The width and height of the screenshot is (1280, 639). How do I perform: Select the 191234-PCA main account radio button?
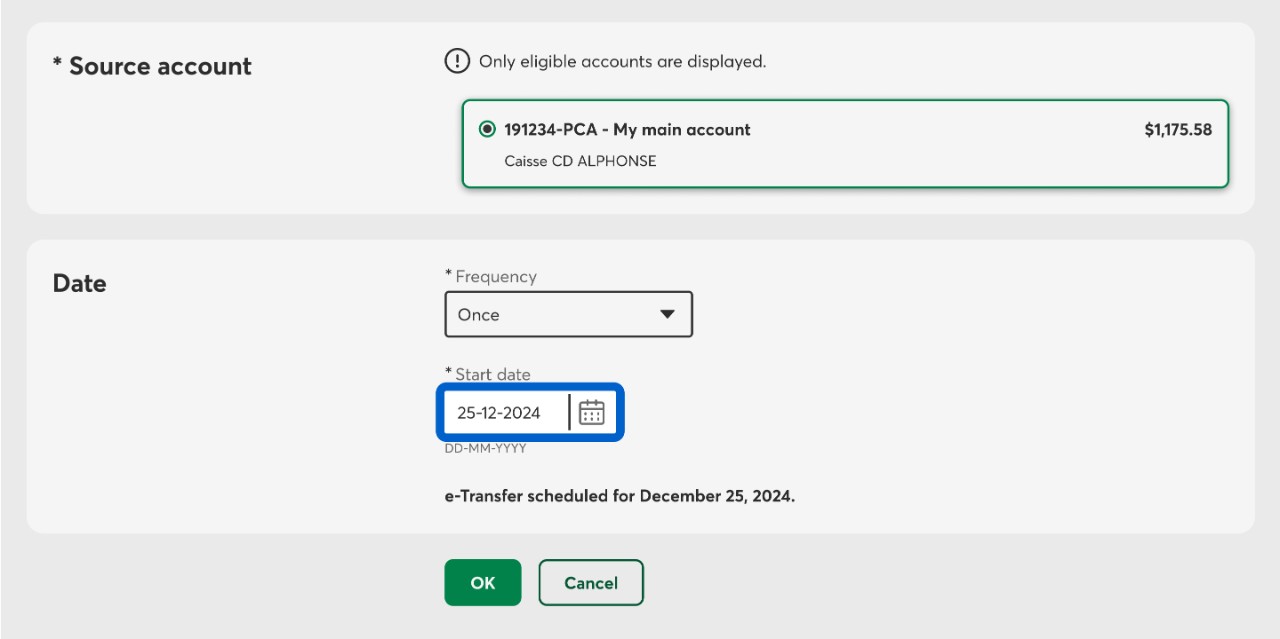(487, 129)
